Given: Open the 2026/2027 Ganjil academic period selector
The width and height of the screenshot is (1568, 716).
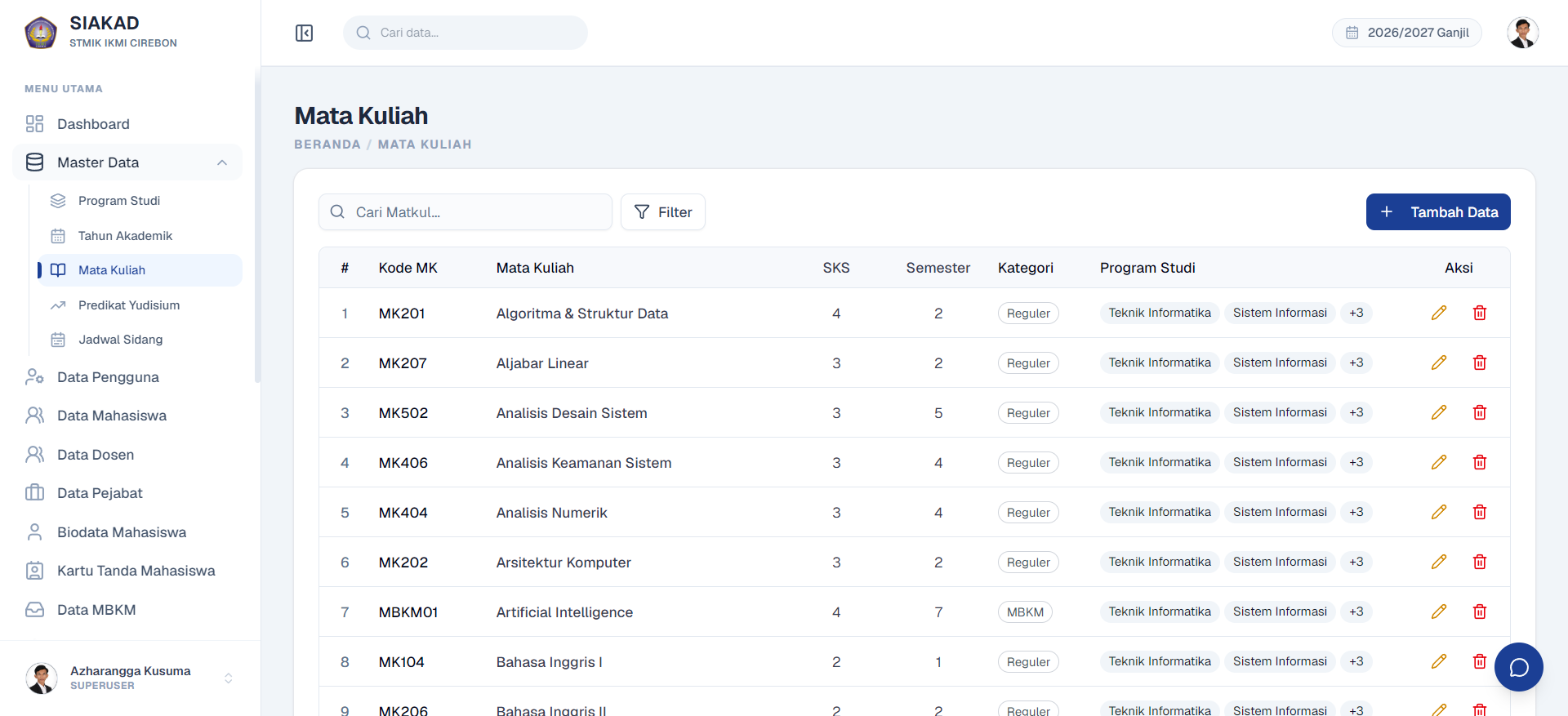Looking at the screenshot, I should click(x=1407, y=33).
